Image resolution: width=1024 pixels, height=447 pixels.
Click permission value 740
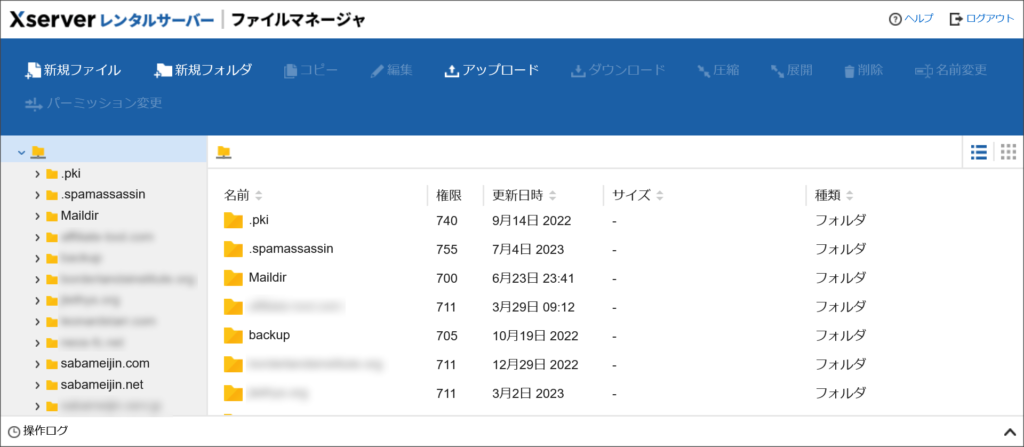click(447, 221)
